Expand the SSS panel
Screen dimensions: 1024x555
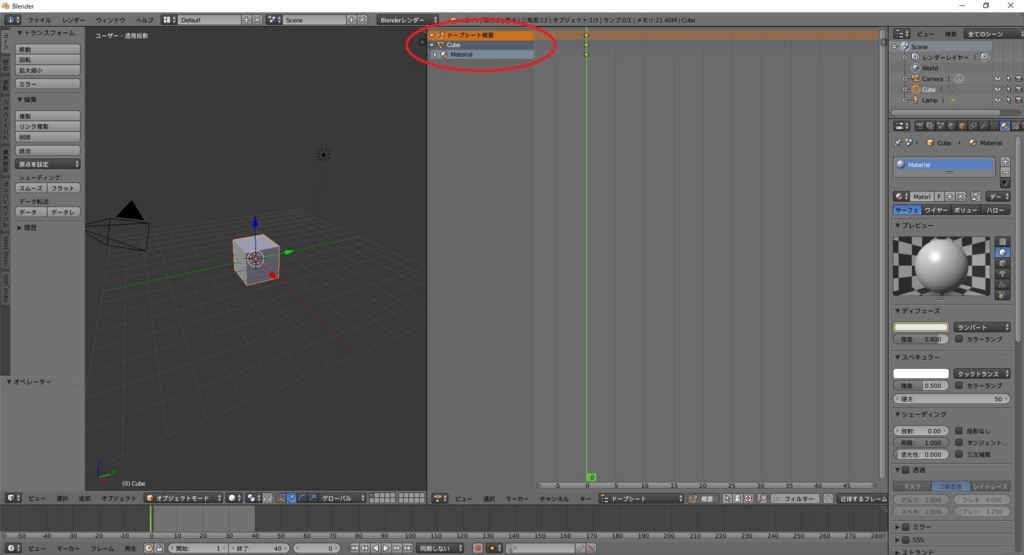coord(897,540)
